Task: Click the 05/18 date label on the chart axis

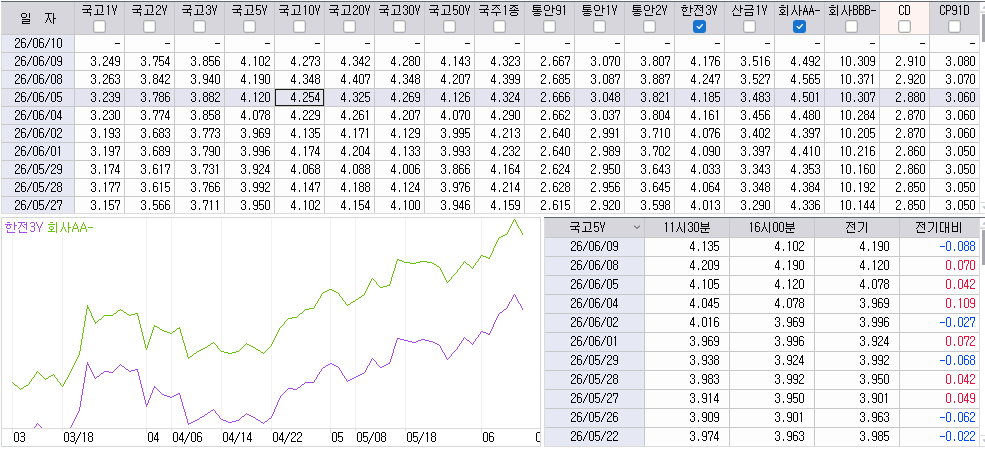Action: [420, 438]
